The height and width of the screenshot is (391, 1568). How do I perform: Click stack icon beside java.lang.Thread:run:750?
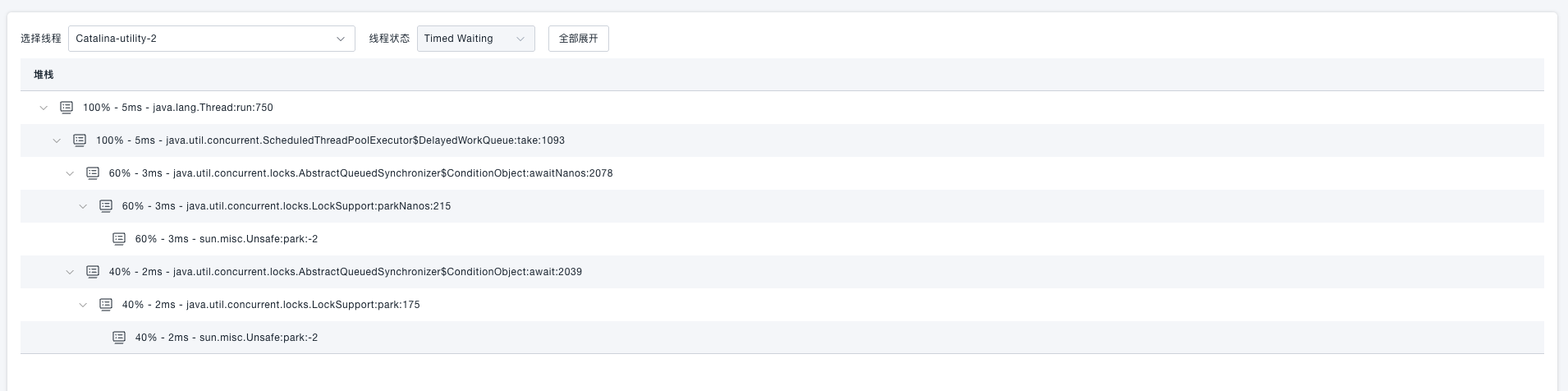[x=66, y=108]
